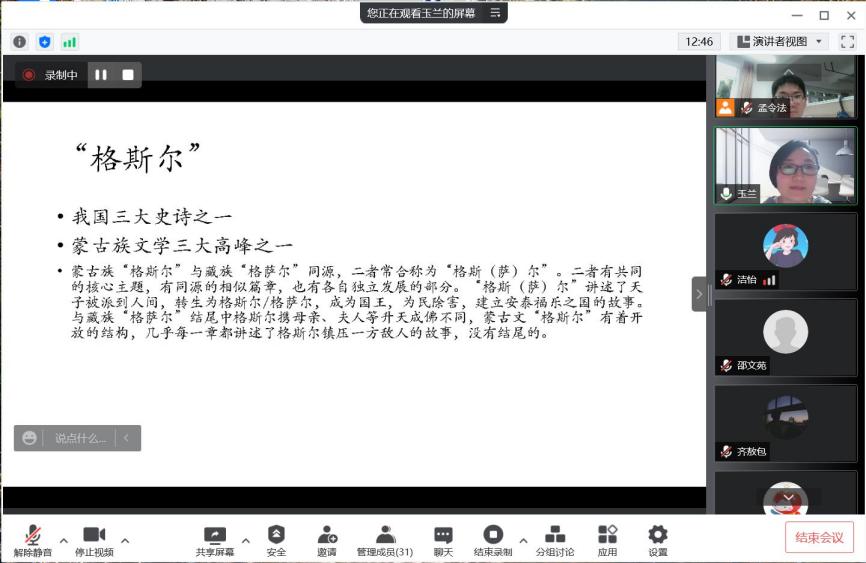Open Manage Members (管理成员) panel
The width and height of the screenshot is (866, 563).
pyautogui.click(x=385, y=540)
